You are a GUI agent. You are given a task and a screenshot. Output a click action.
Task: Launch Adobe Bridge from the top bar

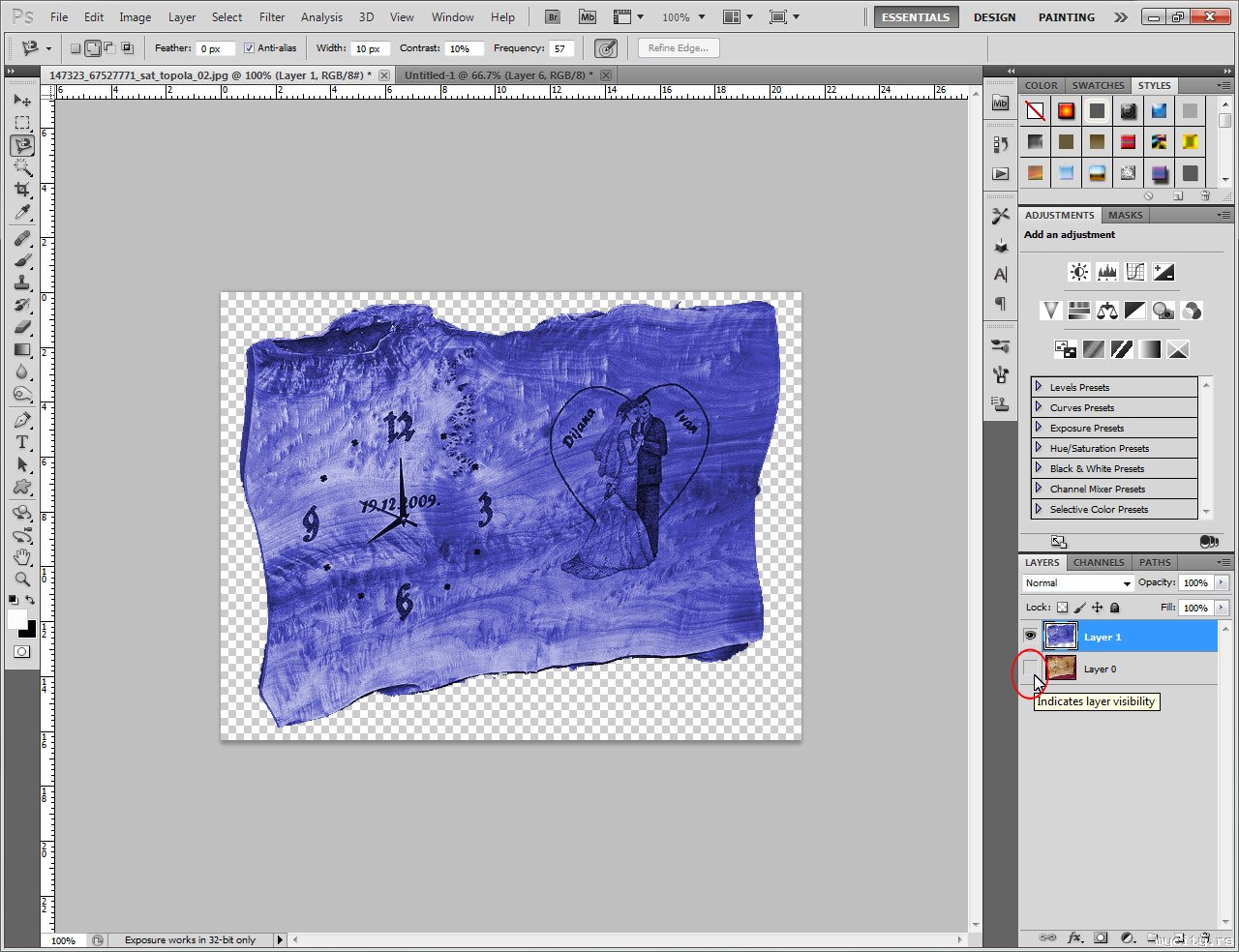pos(552,17)
